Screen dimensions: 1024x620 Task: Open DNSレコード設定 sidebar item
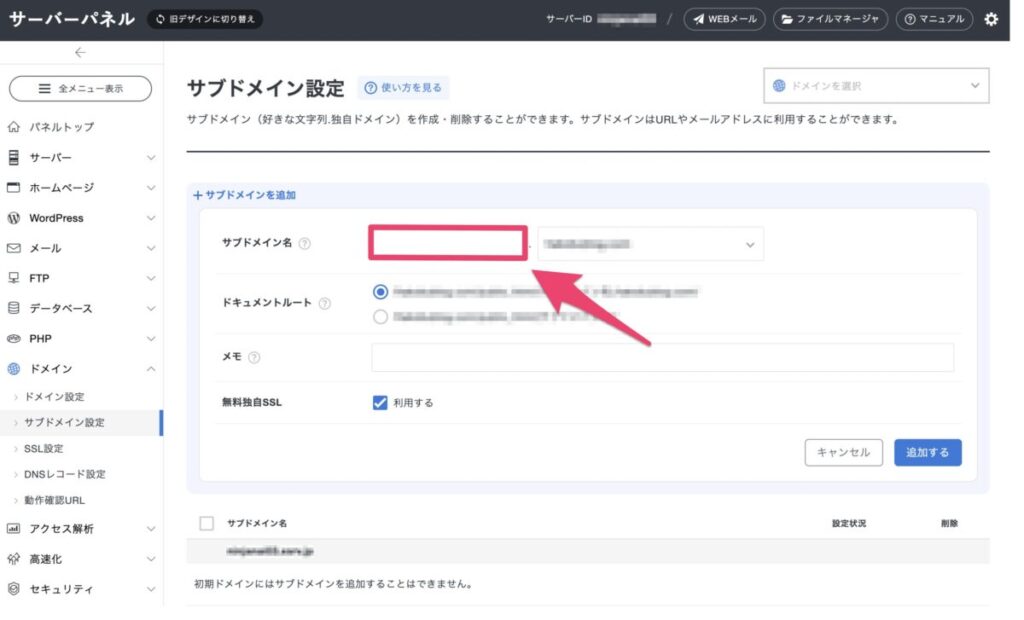64,474
